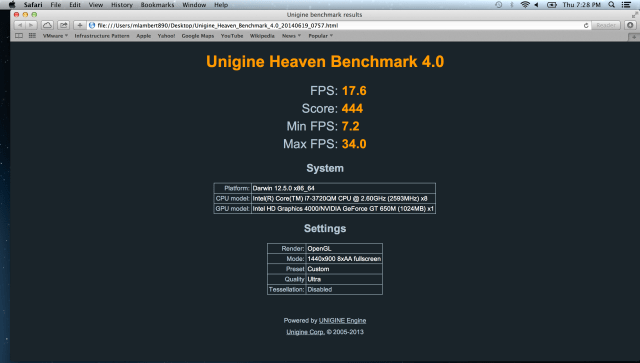
Task: Open the File menu
Action: [56, 5]
